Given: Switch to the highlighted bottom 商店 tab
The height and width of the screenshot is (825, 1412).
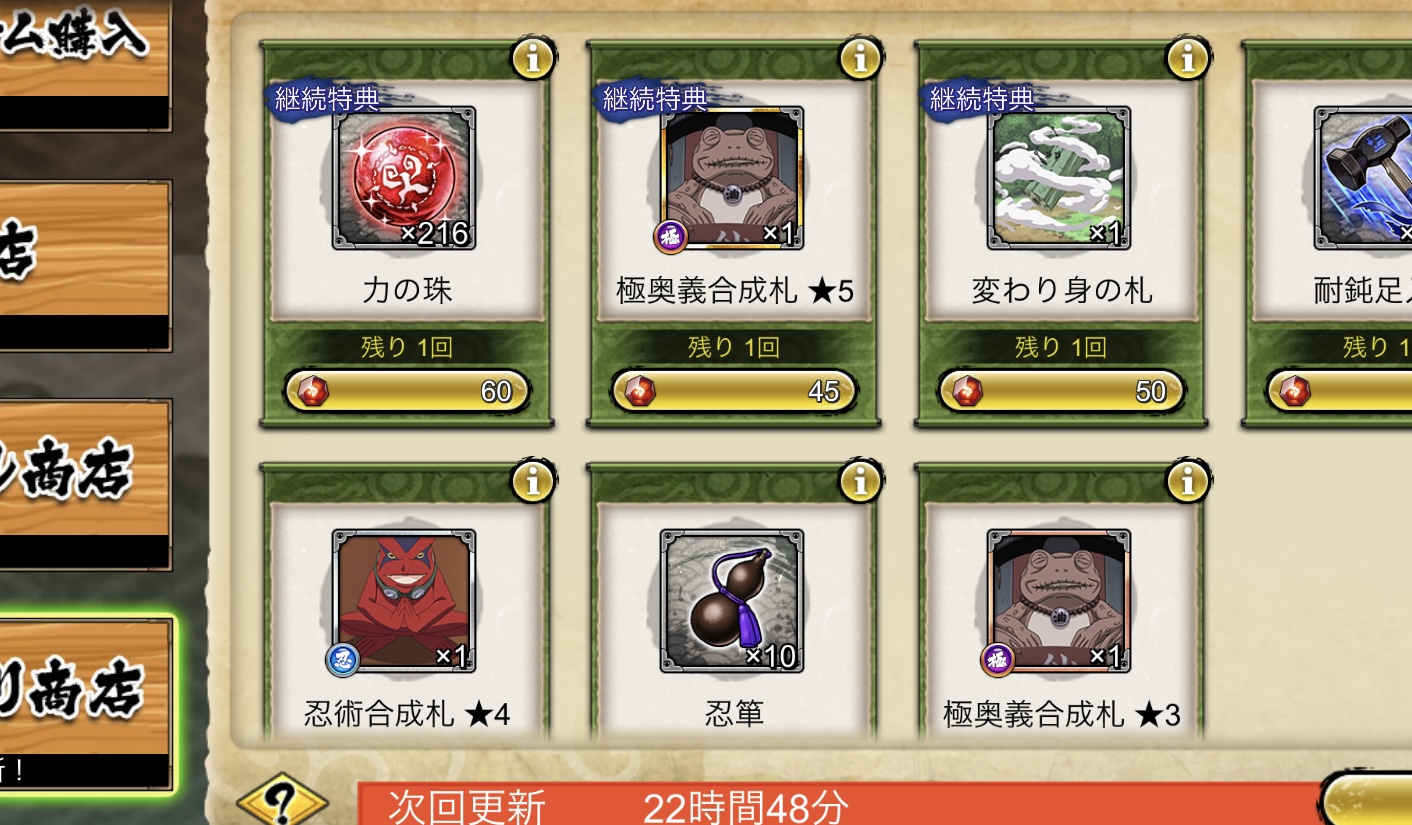Looking at the screenshot, I should [85, 703].
